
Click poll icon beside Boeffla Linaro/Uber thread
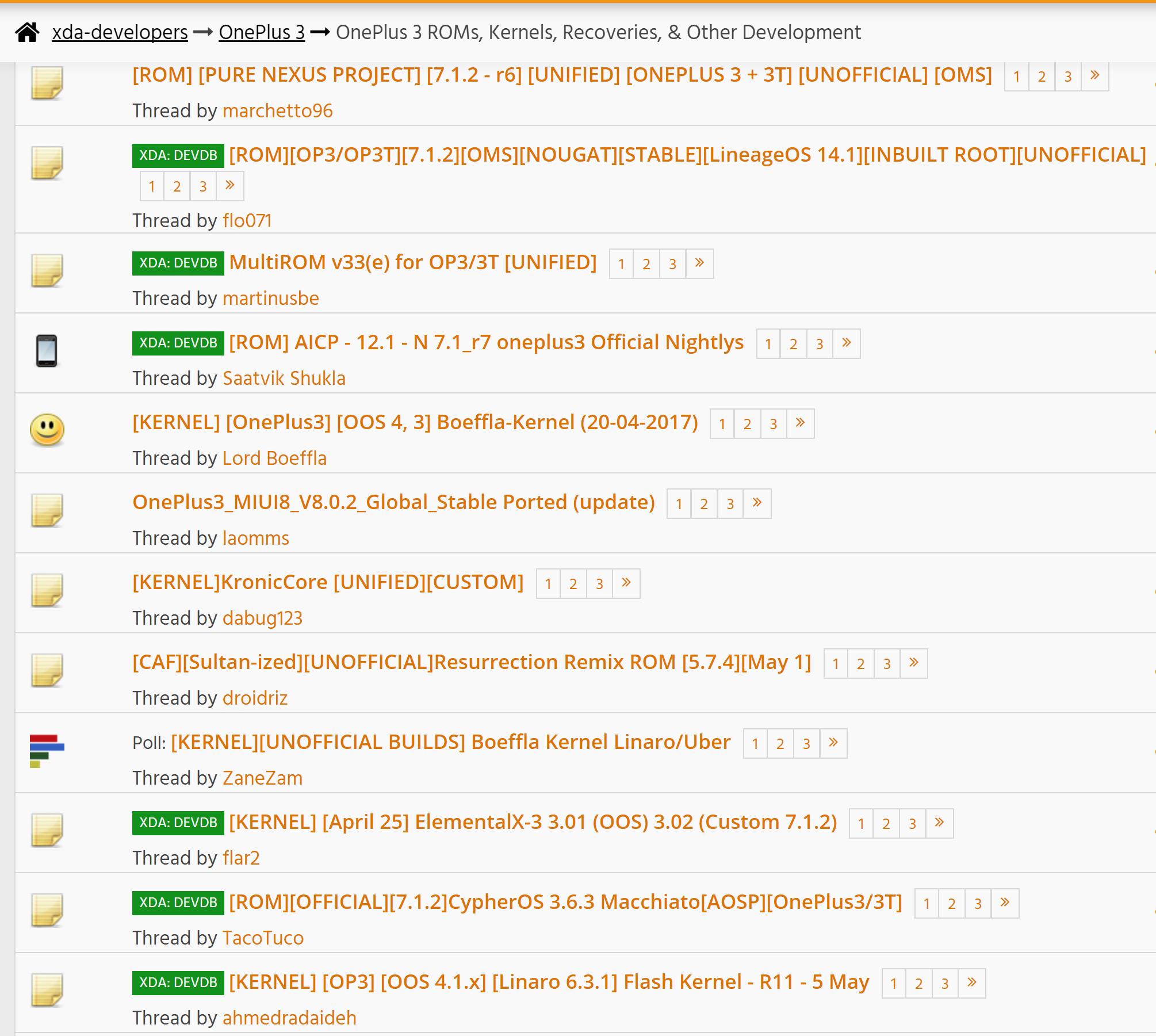[x=47, y=751]
